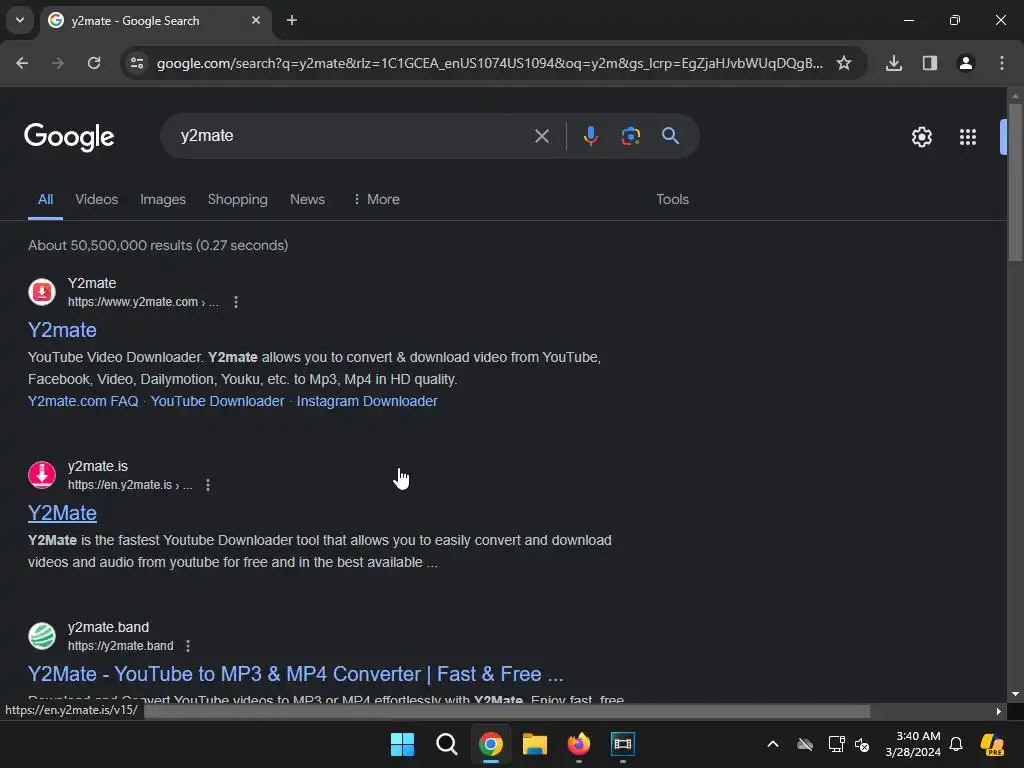Switch to the Images tab
The height and width of the screenshot is (768, 1024).
point(163,200)
